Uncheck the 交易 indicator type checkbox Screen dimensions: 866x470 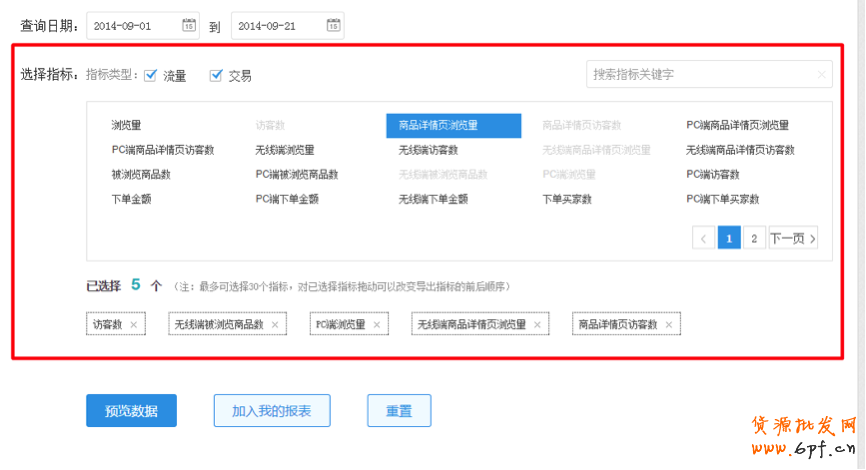coord(216,75)
